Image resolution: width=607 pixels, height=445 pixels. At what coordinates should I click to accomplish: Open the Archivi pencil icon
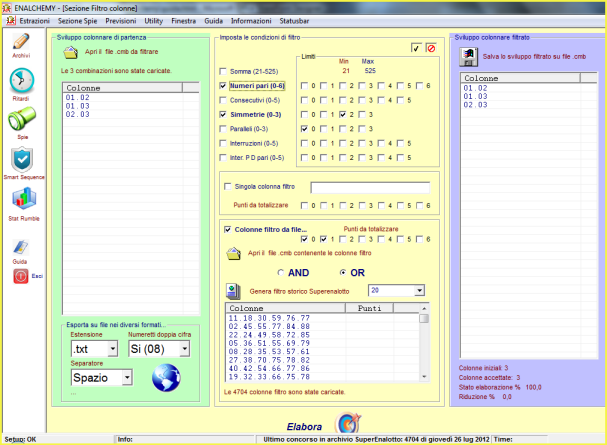(21, 41)
